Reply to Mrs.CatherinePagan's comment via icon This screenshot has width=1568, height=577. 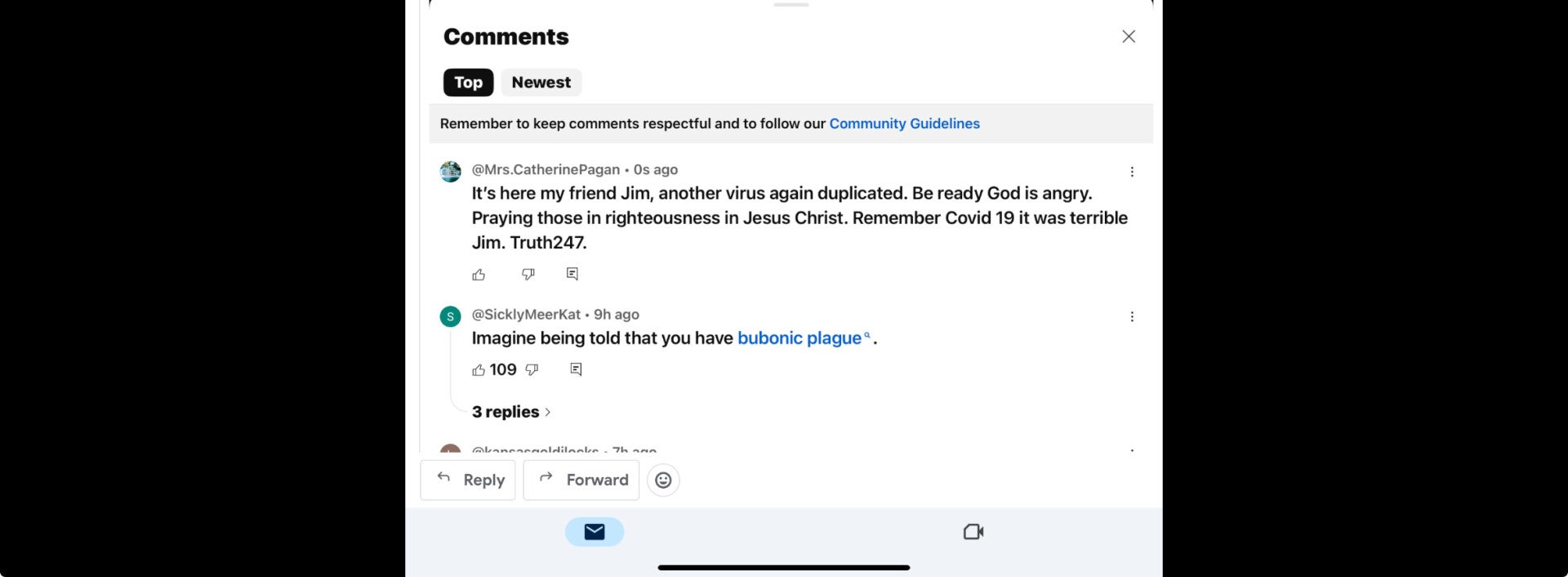[x=572, y=274]
